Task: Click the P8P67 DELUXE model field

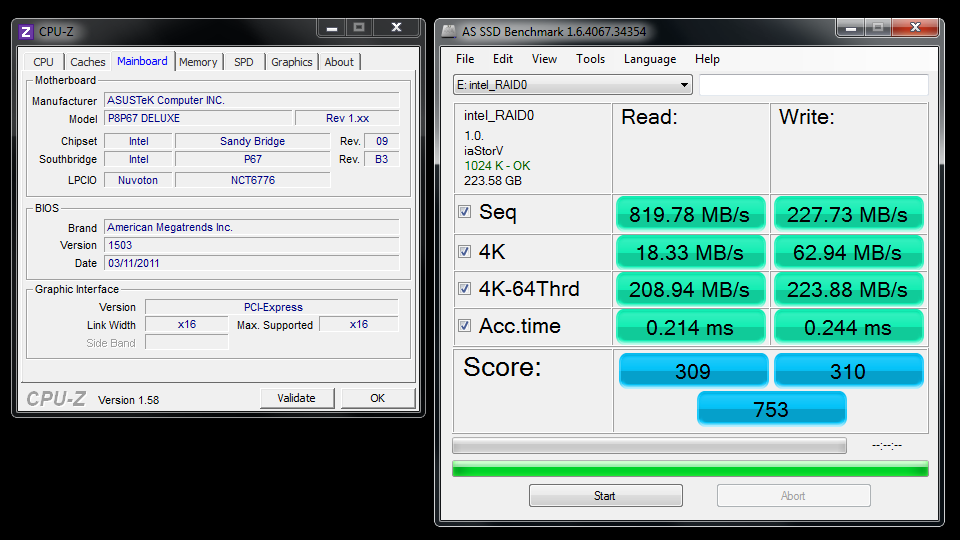Action: [x=198, y=118]
